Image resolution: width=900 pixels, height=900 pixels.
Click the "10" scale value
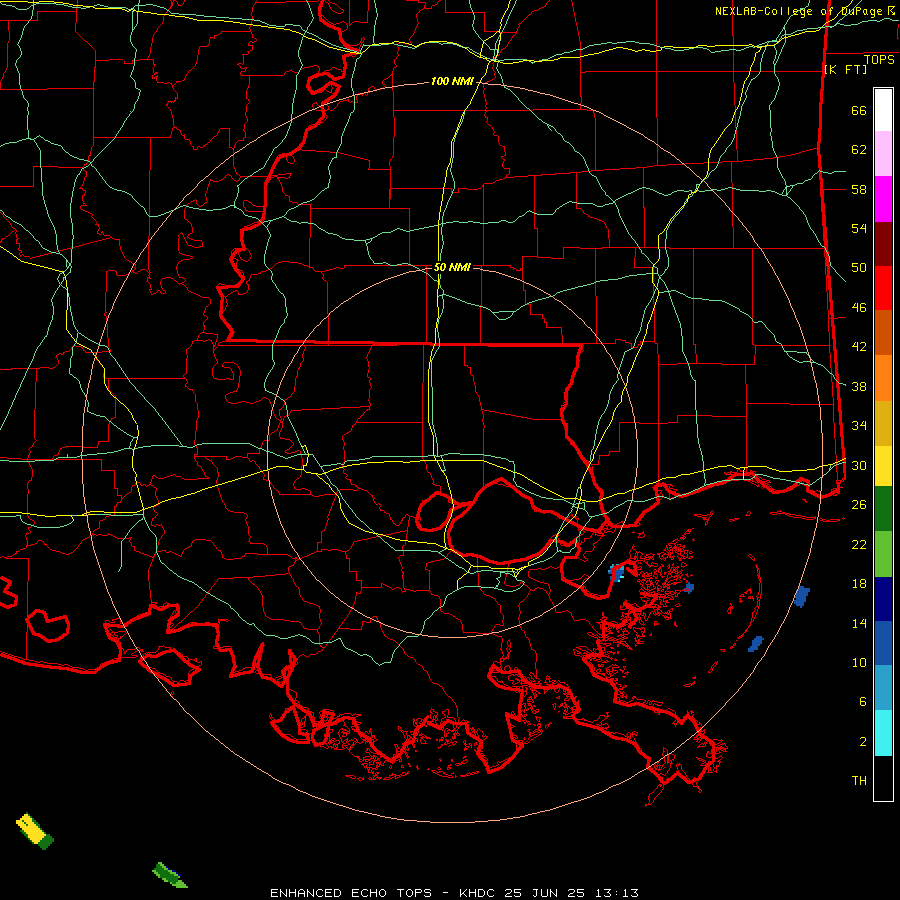859,663
